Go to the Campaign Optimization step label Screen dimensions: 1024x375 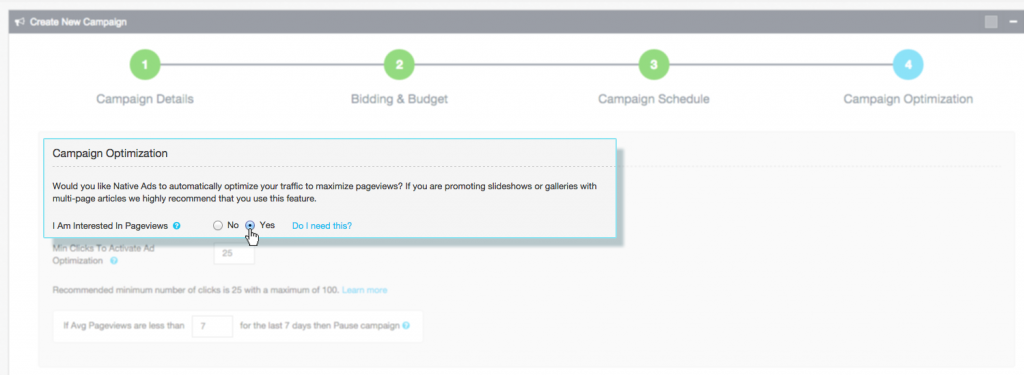[908, 99]
